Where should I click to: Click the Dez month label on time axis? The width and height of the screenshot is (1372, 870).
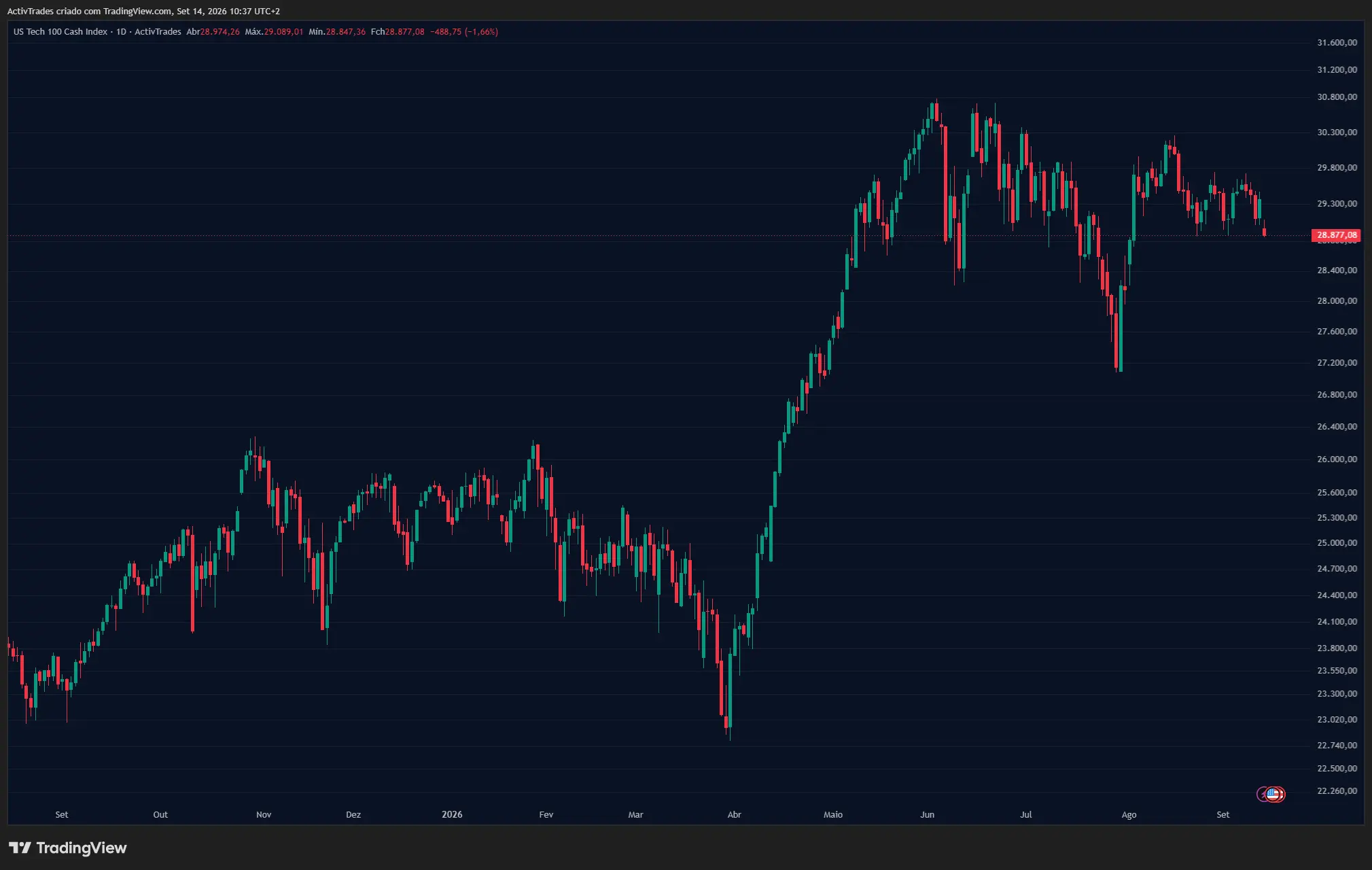353,815
